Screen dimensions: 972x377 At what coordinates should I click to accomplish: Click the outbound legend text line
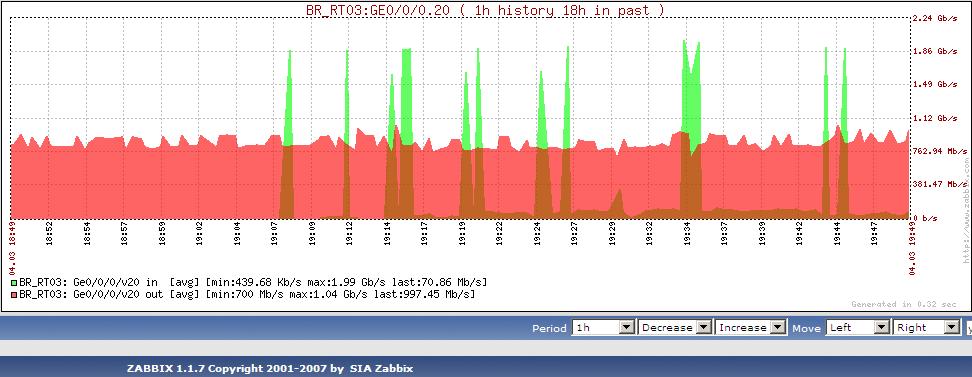tap(247, 293)
